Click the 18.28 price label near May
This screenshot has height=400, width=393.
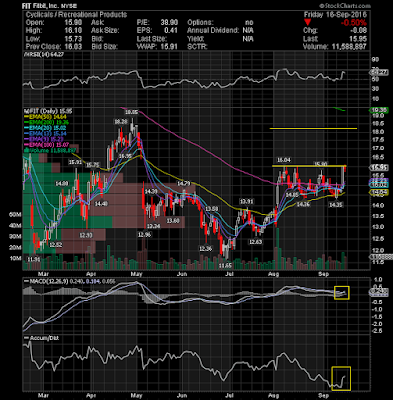(121, 122)
